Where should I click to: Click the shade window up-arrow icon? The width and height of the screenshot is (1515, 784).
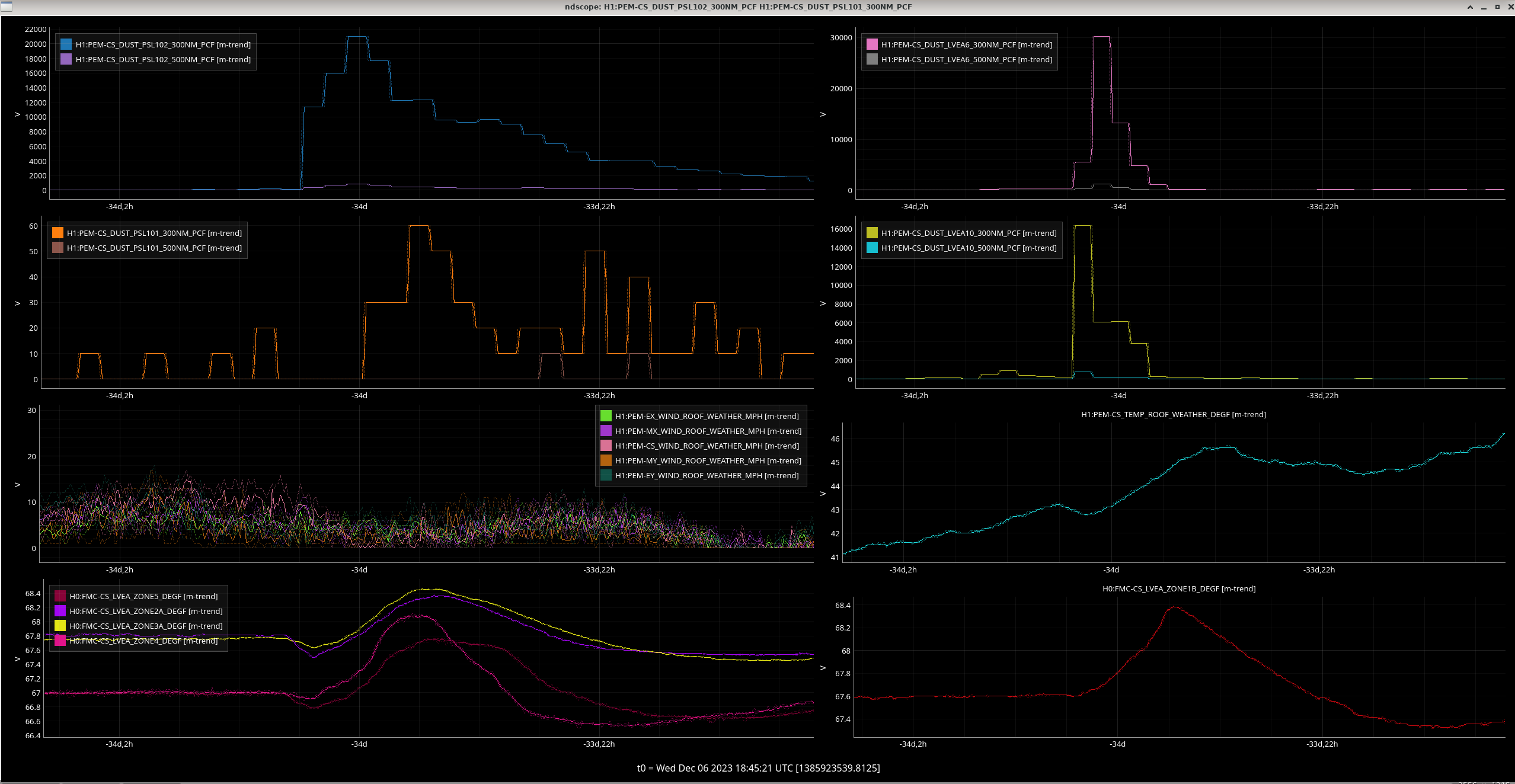coord(1470,7)
